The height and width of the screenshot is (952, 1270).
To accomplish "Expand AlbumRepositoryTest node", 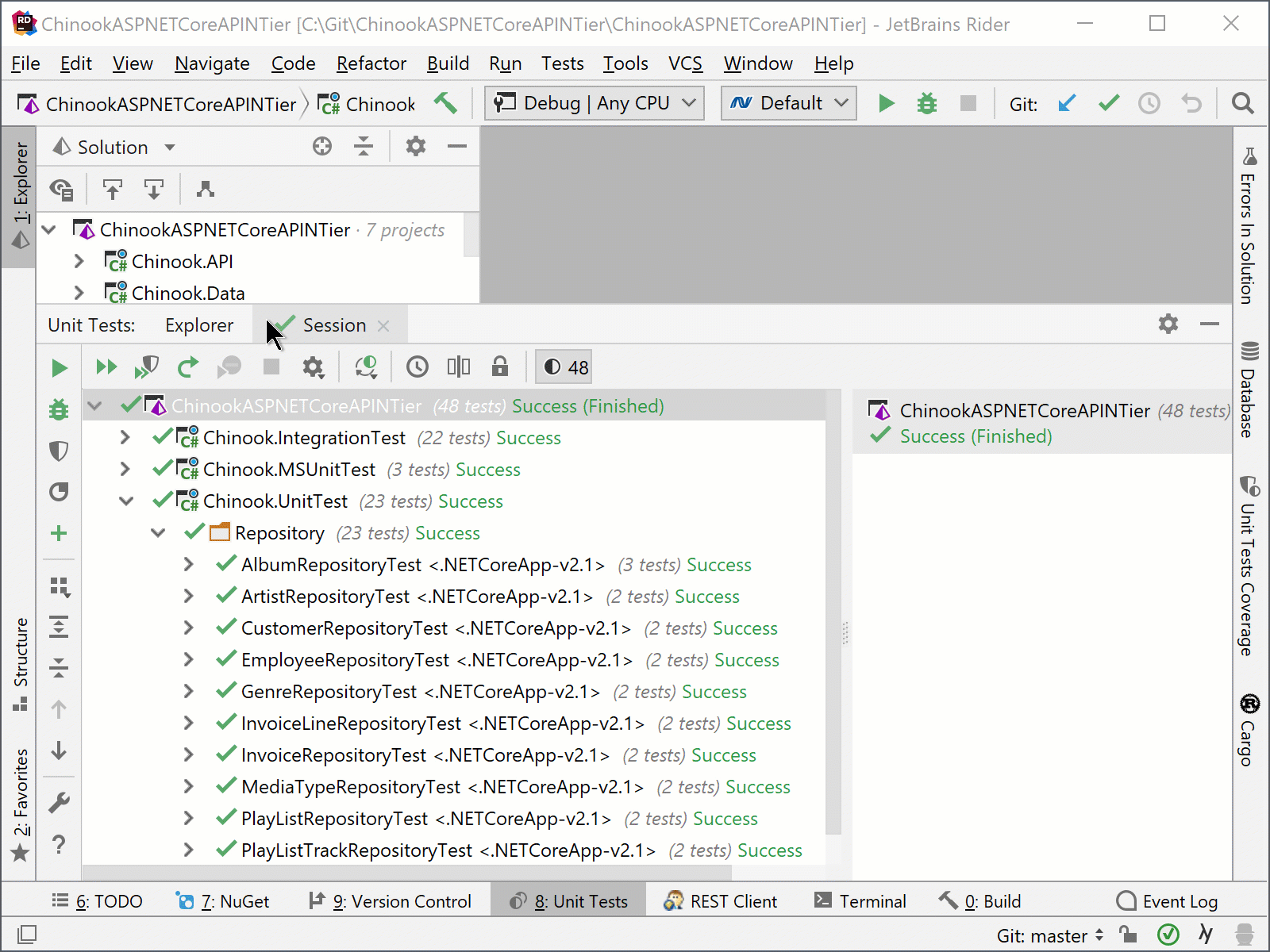I will coord(188,564).
